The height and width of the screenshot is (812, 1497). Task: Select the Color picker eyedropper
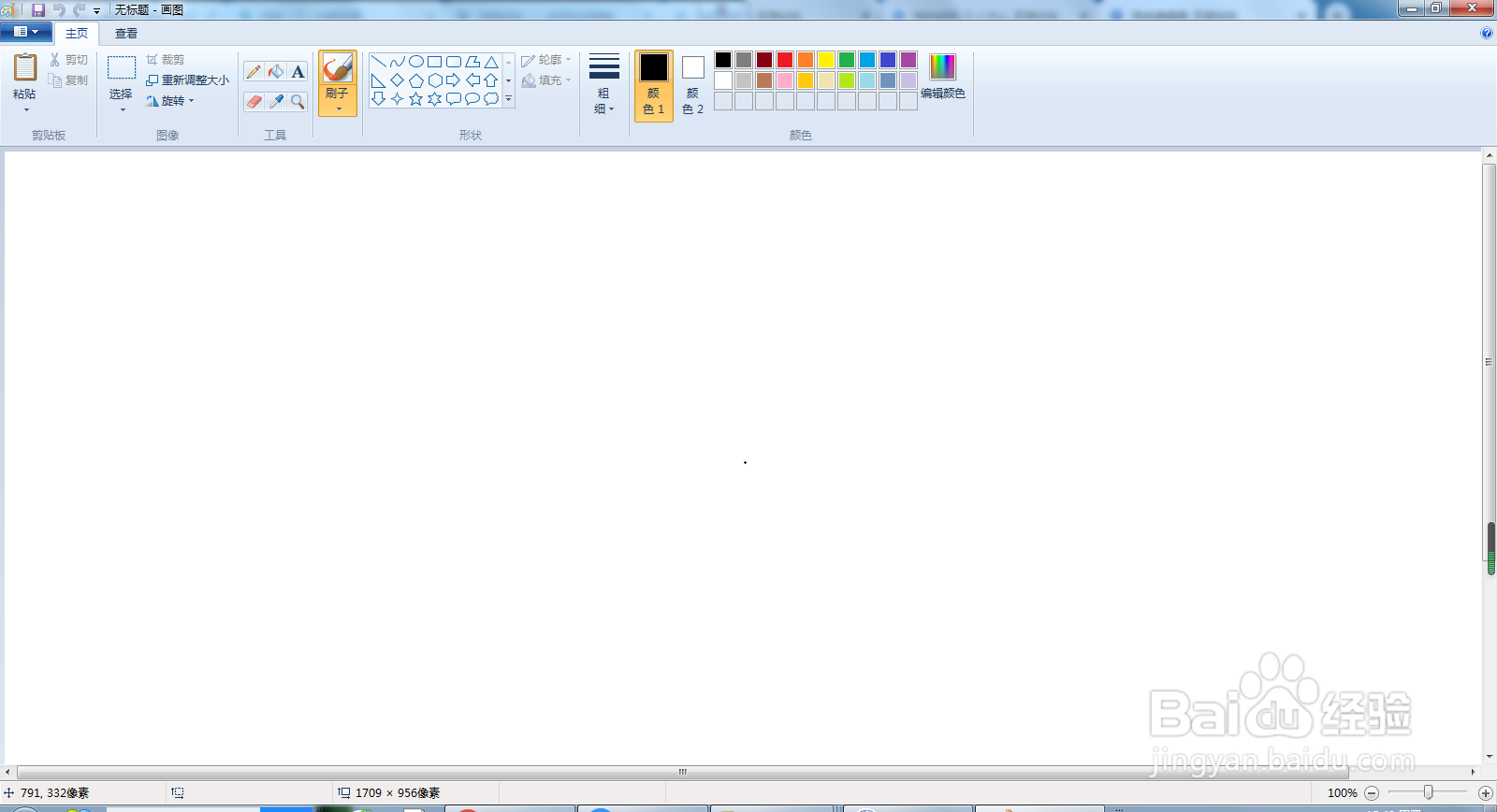pos(276,101)
